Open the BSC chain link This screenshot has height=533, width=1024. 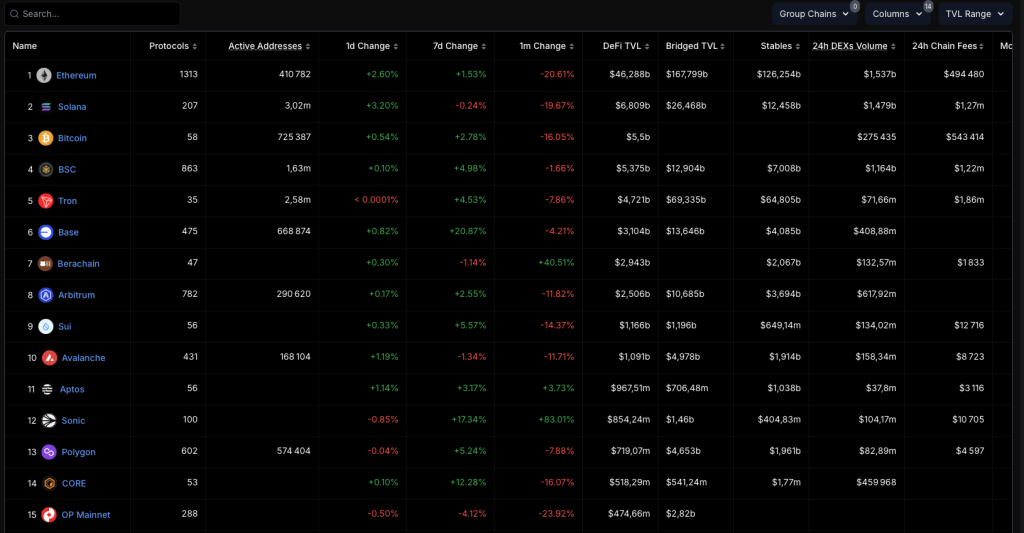pos(67,169)
